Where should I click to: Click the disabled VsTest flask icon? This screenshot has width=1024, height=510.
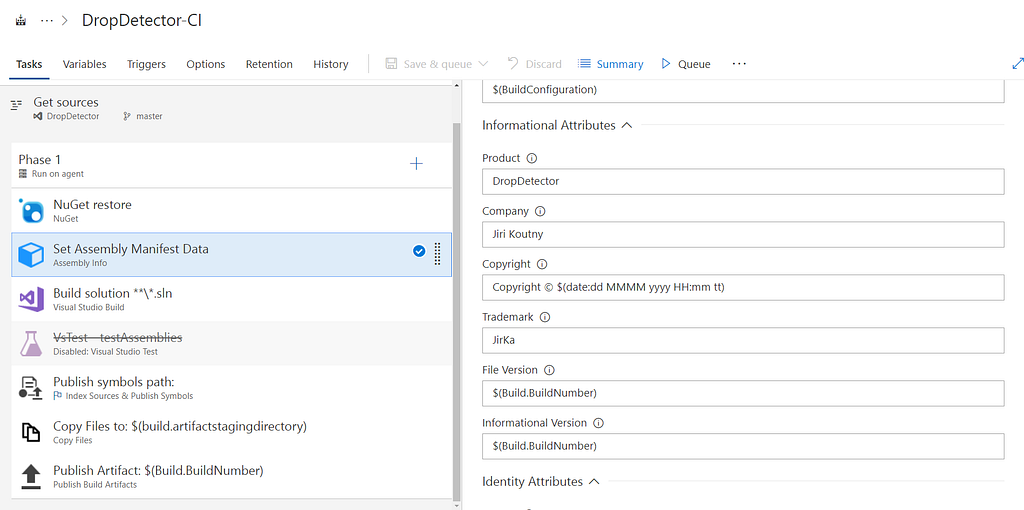pyautogui.click(x=31, y=343)
